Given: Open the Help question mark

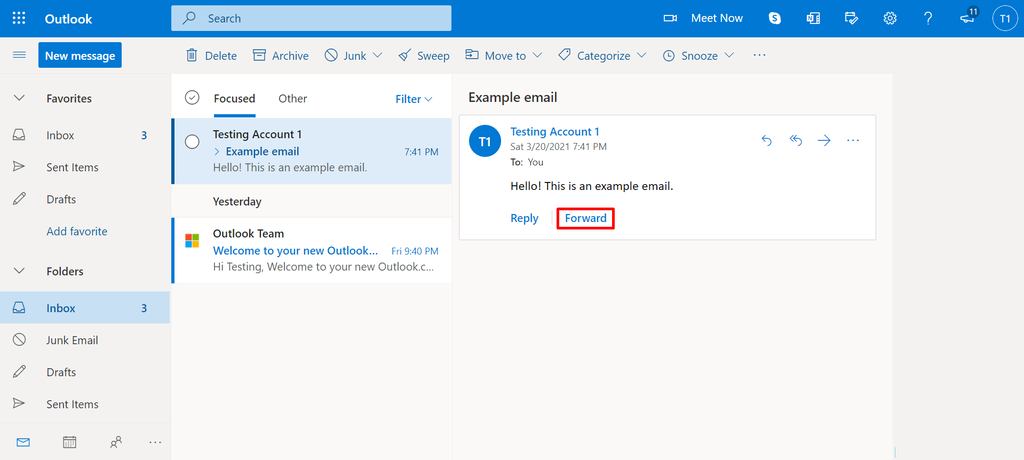Looking at the screenshot, I should (928, 18).
